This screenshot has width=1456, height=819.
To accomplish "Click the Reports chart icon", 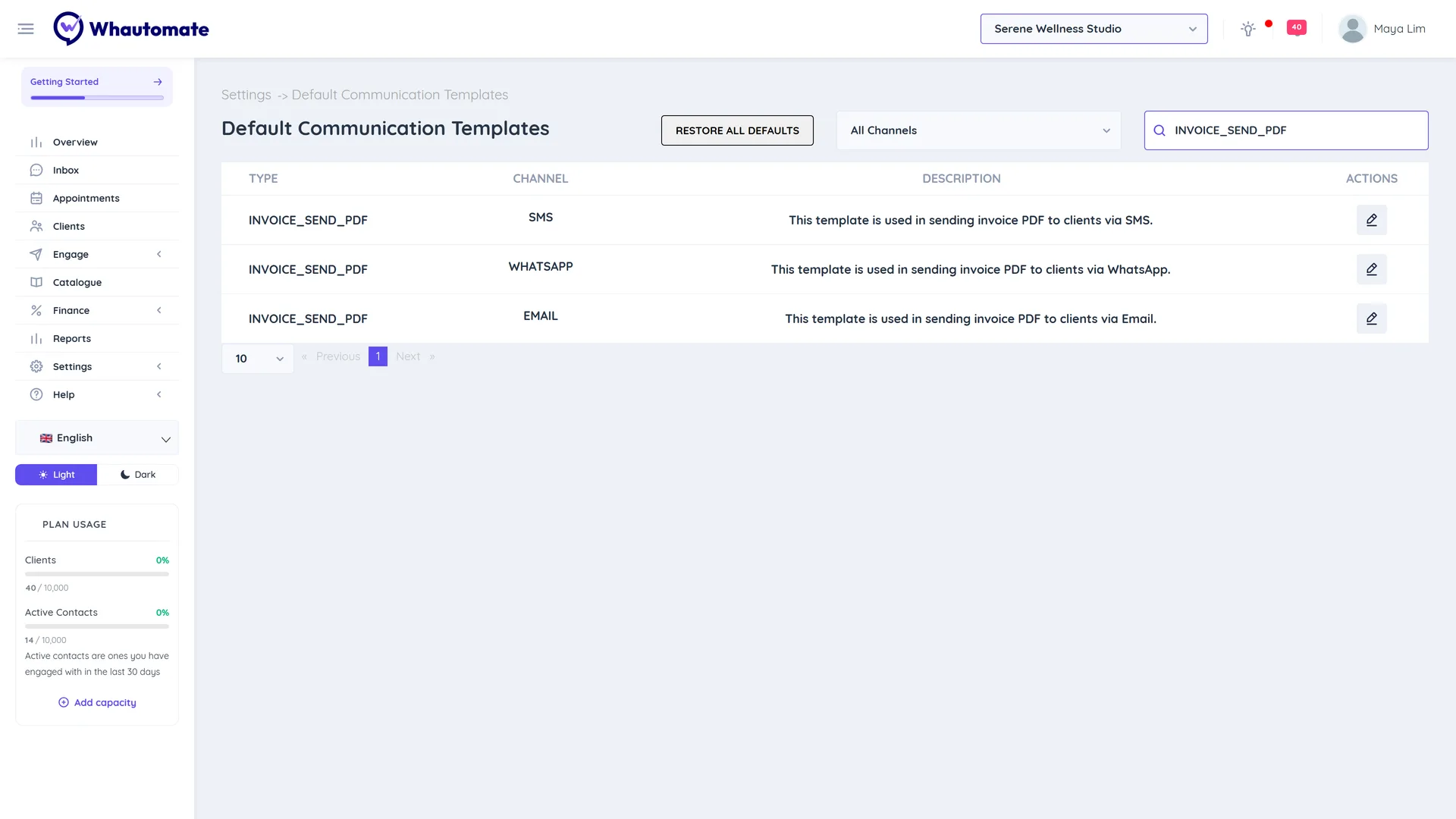I will click(x=36, y=339).
